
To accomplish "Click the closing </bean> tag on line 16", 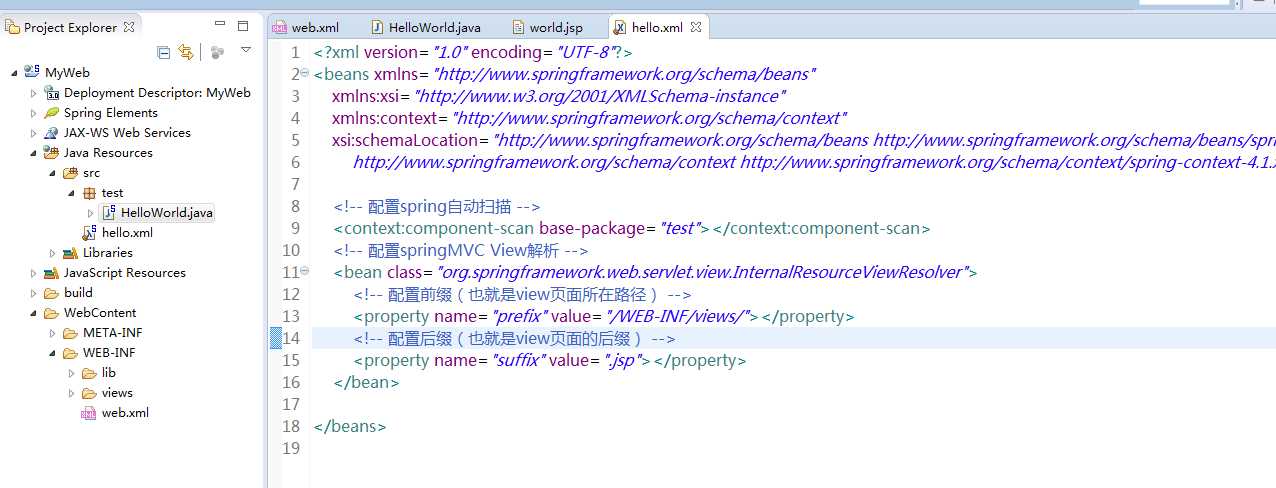I will tap(367, 382).
